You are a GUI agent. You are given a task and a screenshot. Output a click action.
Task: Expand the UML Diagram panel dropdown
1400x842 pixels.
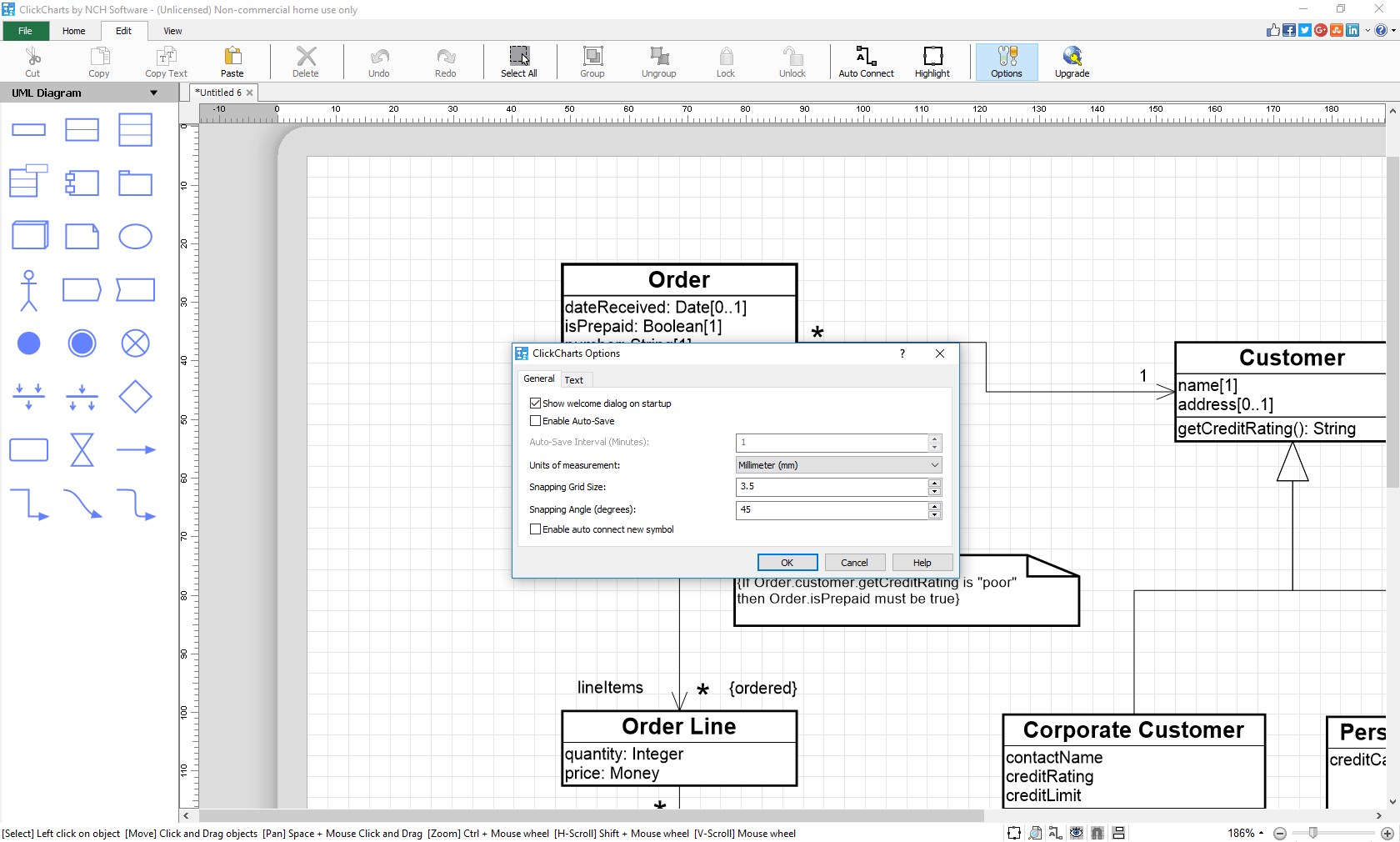click(153, 93)
